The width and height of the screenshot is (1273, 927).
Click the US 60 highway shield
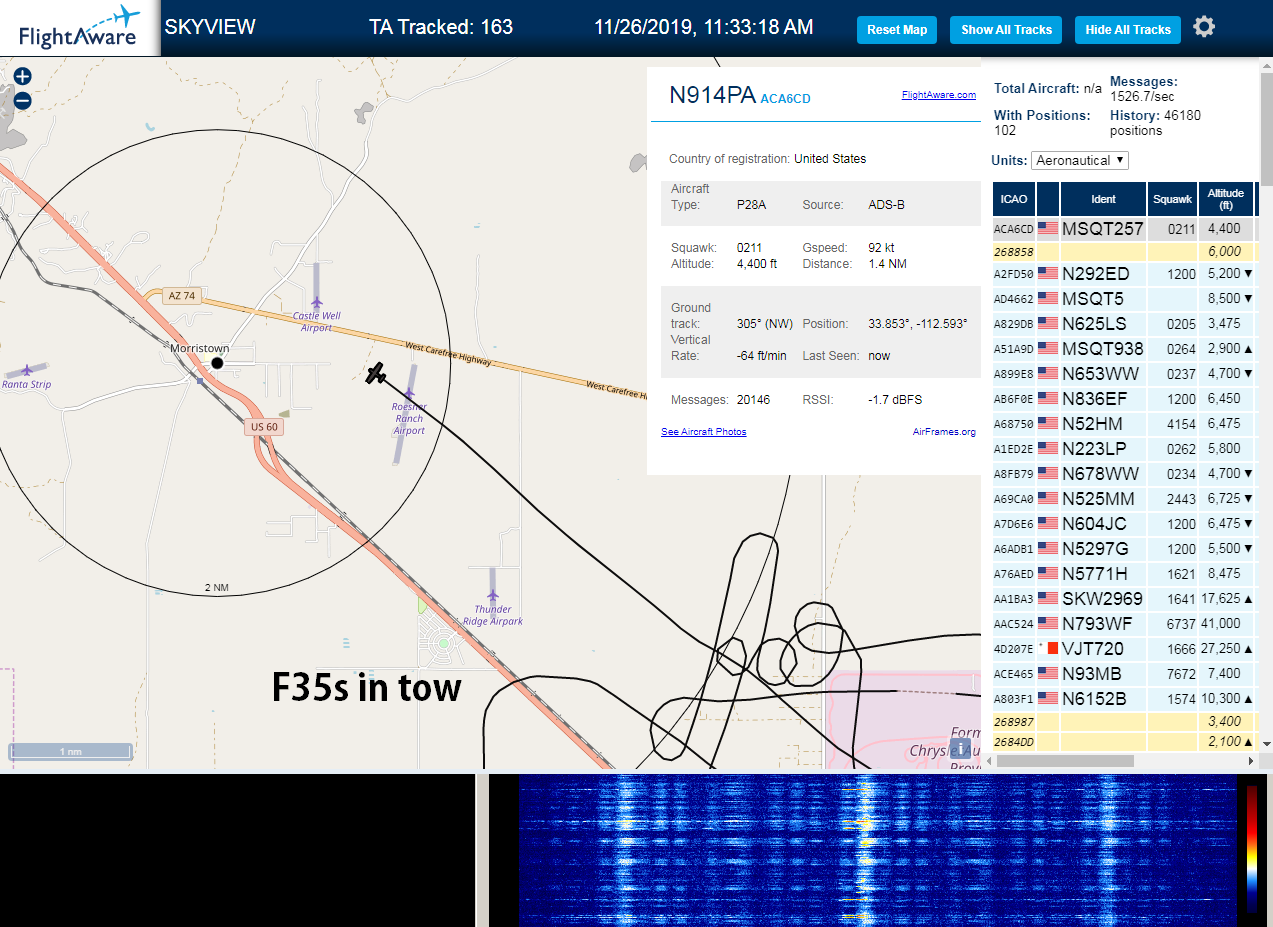[x=263, y=427]
